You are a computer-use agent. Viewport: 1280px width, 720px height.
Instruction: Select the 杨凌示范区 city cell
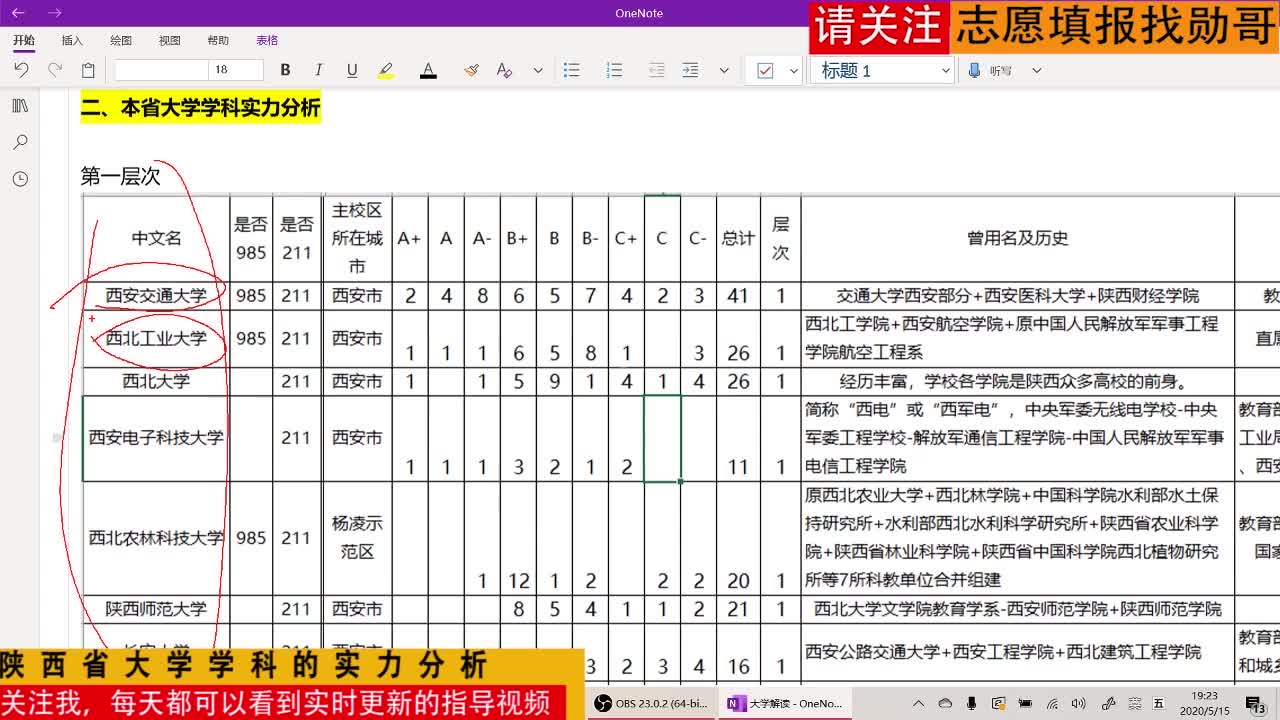357,538
